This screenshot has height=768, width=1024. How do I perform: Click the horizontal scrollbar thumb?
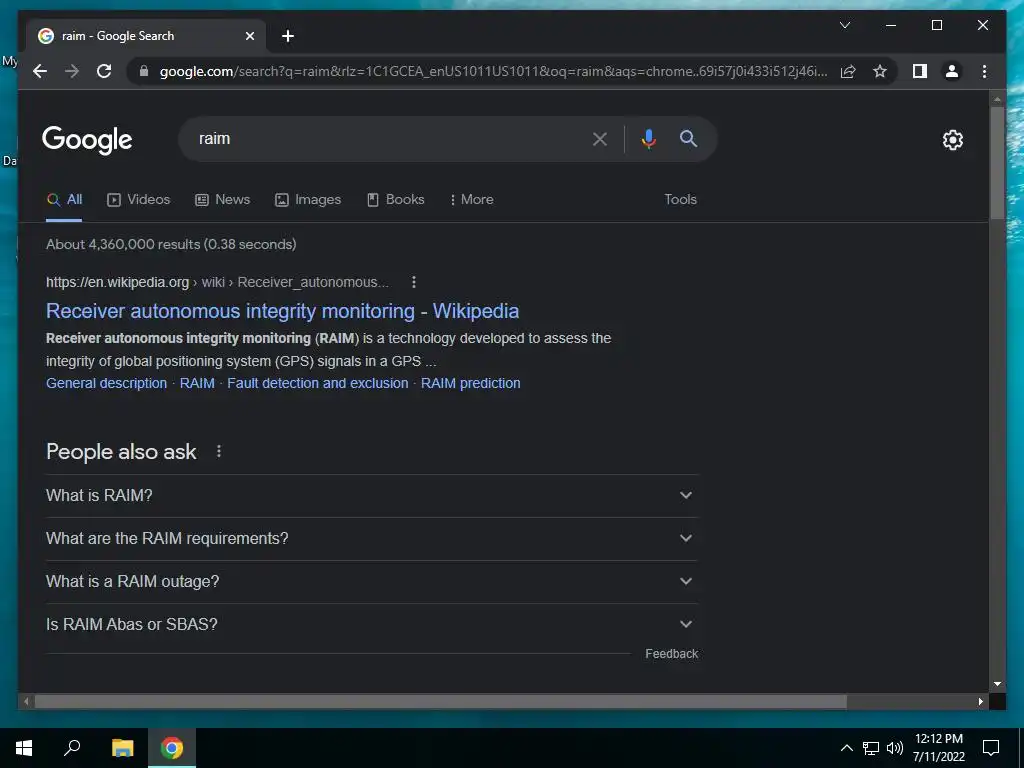(x=440, y=701)
